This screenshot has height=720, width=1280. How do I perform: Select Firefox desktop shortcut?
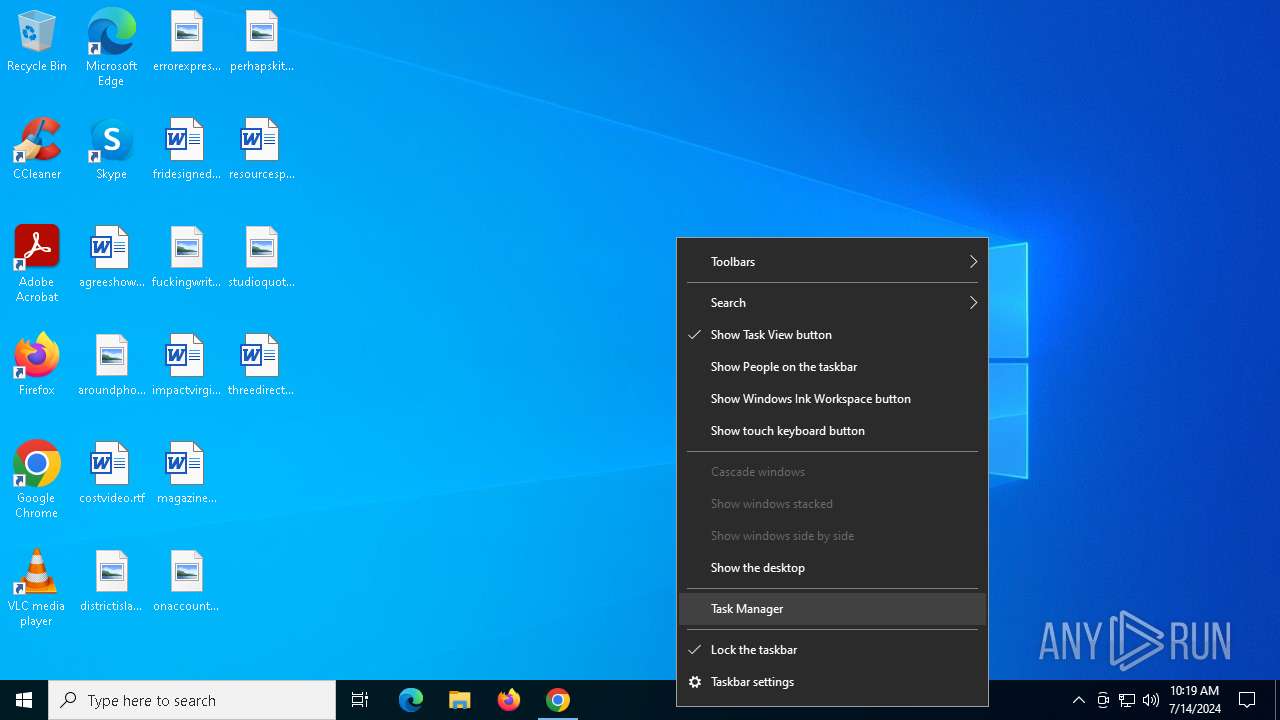click(x=37, y=366)
